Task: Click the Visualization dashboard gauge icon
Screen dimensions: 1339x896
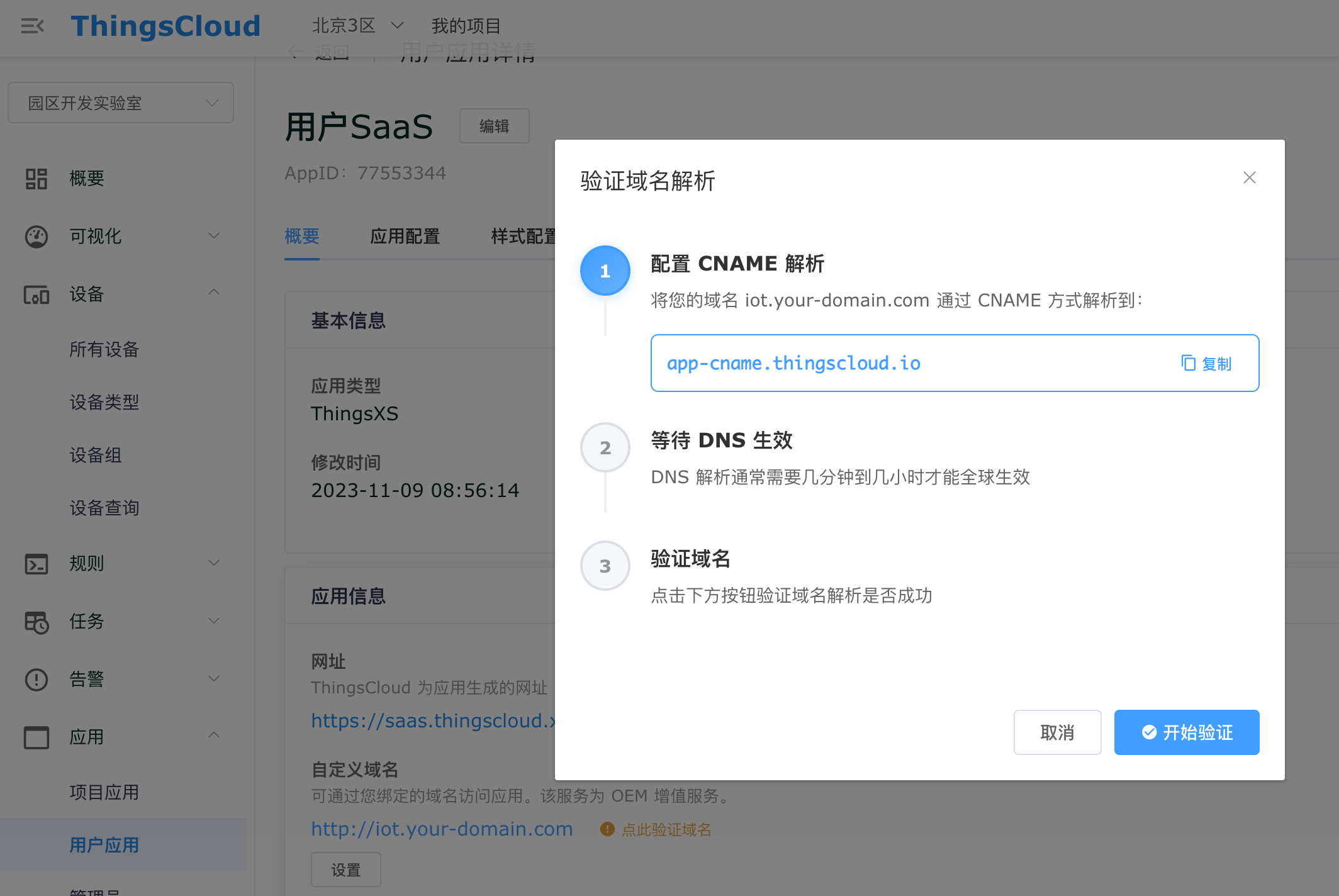Action: coord(36,237)
